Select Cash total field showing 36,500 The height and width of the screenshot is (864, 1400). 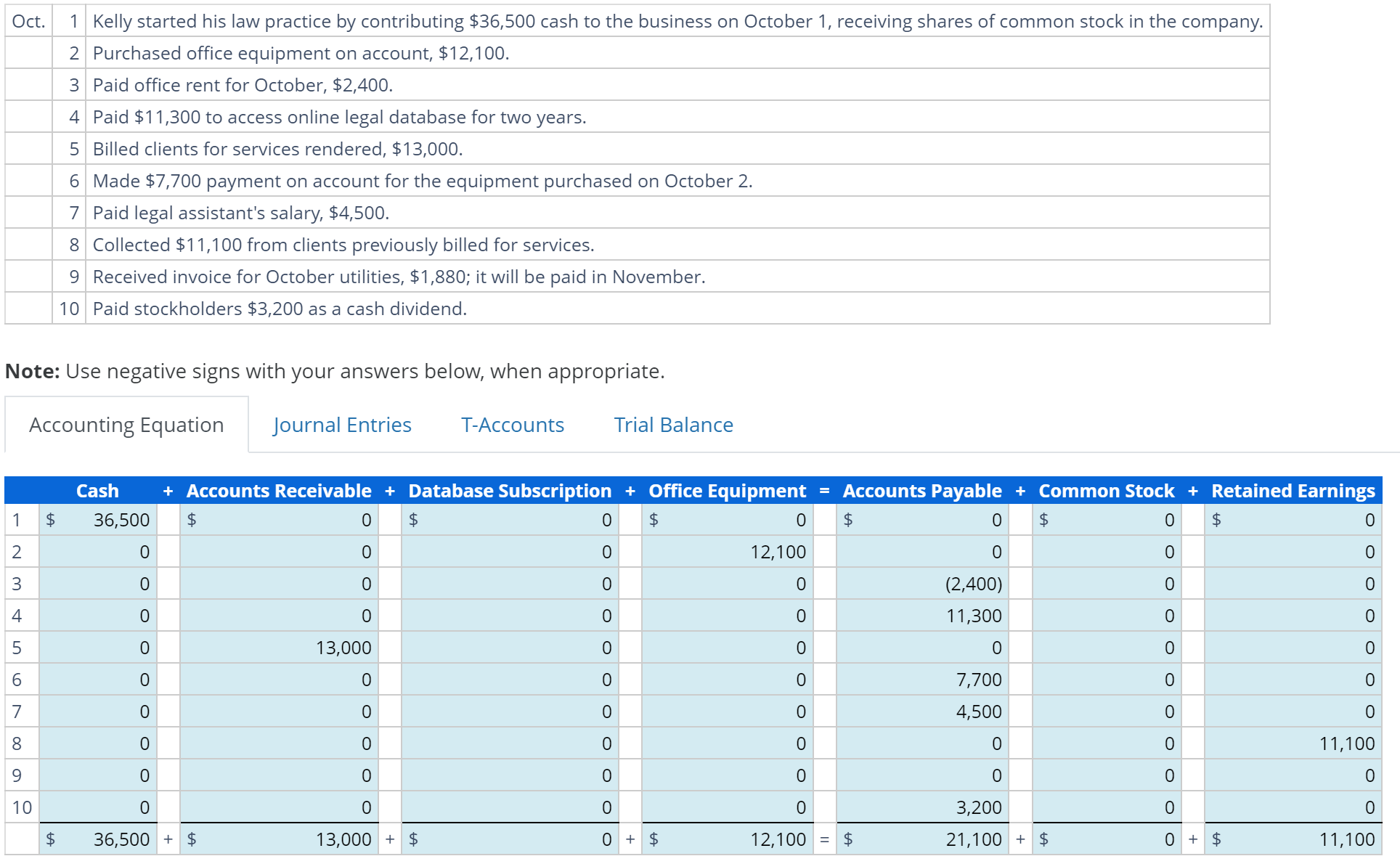click(x=98, y=839)
